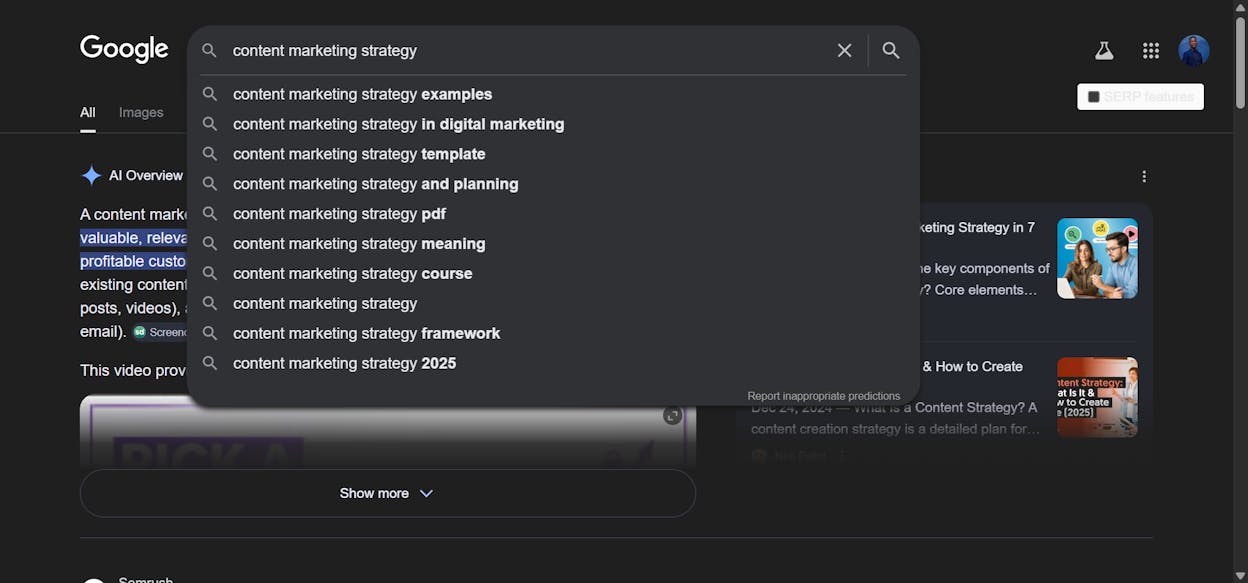Click the Google logo
Screen dimensions: 1248x583
click(x=124, y=49)
